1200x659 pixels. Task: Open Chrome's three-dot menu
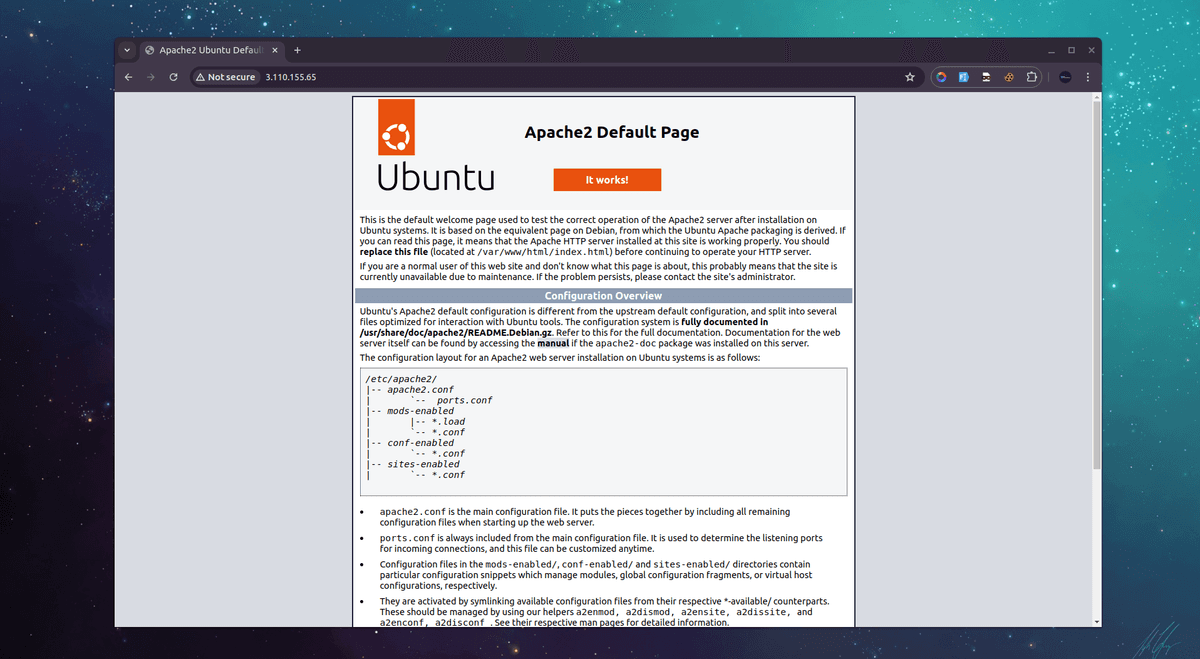click(x=1088, y=77)
